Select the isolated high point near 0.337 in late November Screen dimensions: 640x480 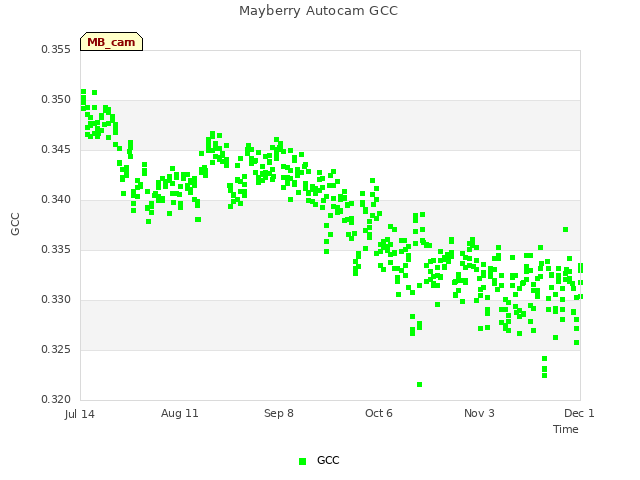[x=565, y=229]
